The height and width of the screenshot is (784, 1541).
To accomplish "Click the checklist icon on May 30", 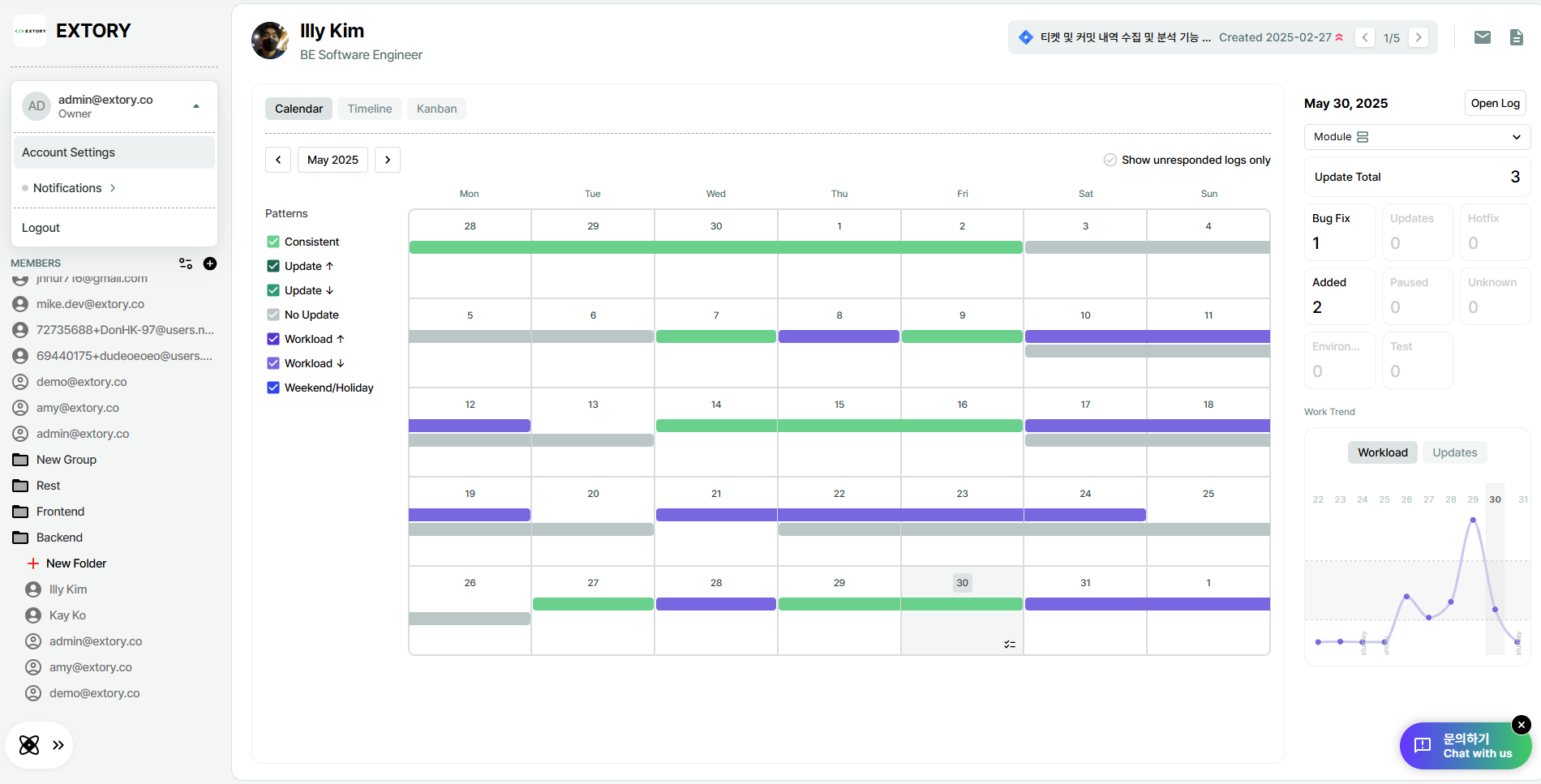I will 1010,645.
